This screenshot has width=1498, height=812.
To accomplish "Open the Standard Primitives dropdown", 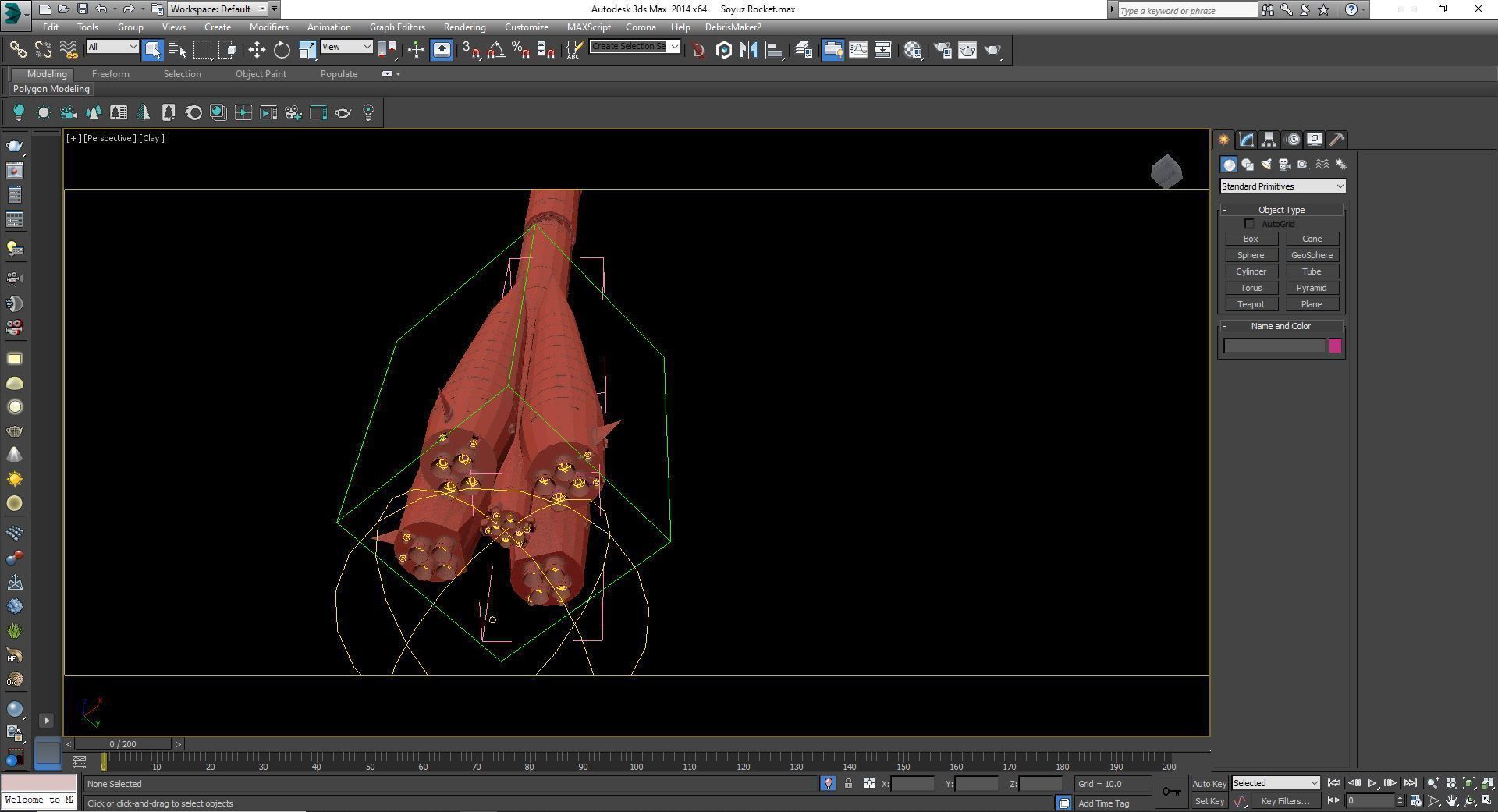I will [x=1282, y=186].
